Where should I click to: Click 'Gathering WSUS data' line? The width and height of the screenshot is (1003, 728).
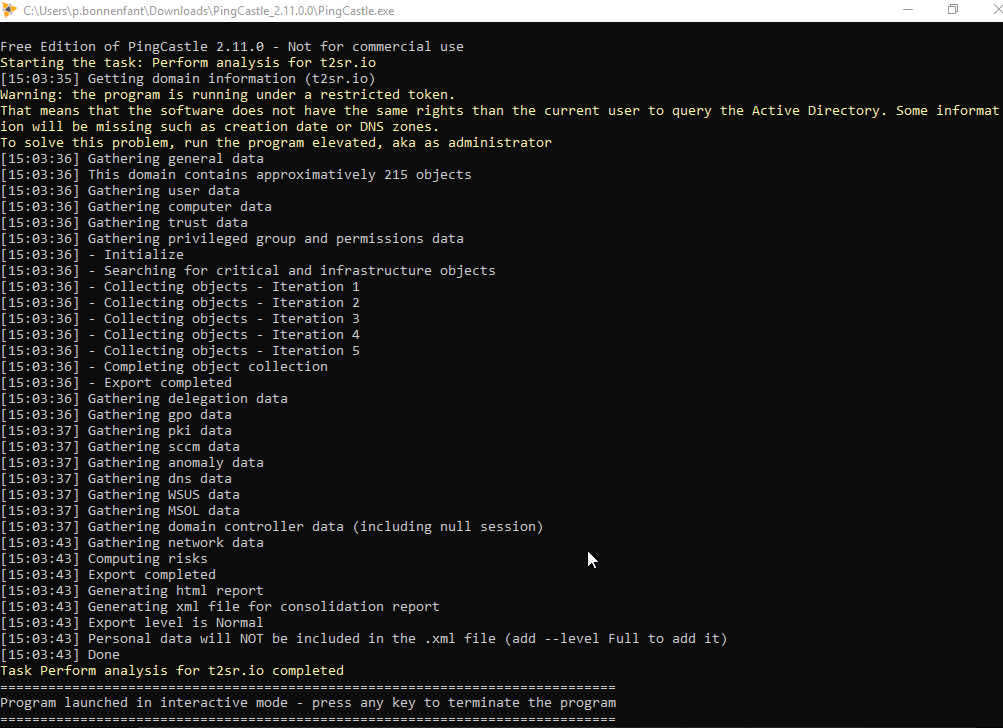click(120, 495)
